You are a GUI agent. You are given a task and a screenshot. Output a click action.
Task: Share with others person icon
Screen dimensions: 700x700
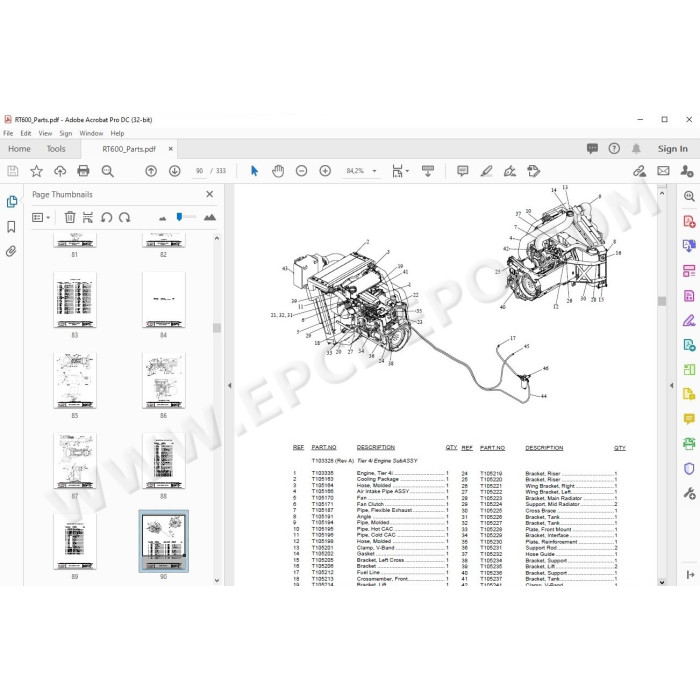(687, 171)
